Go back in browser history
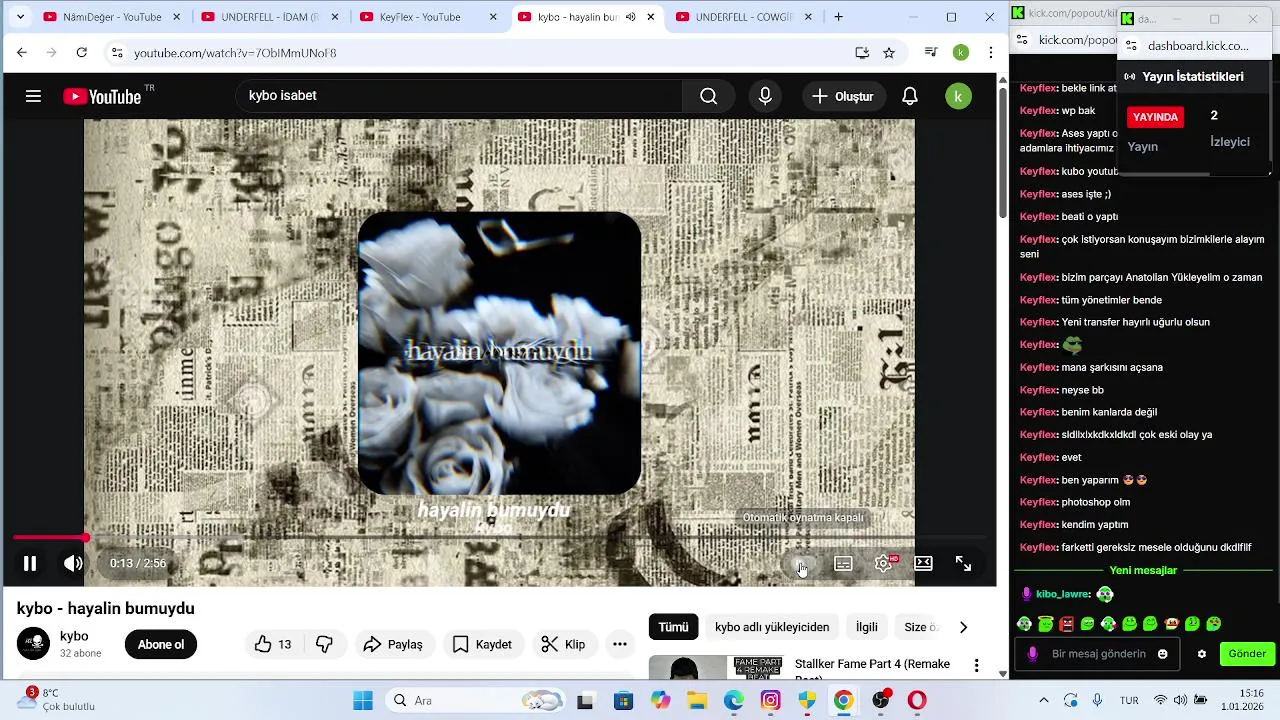This screenshot has width=1280, height=720. 22,53
